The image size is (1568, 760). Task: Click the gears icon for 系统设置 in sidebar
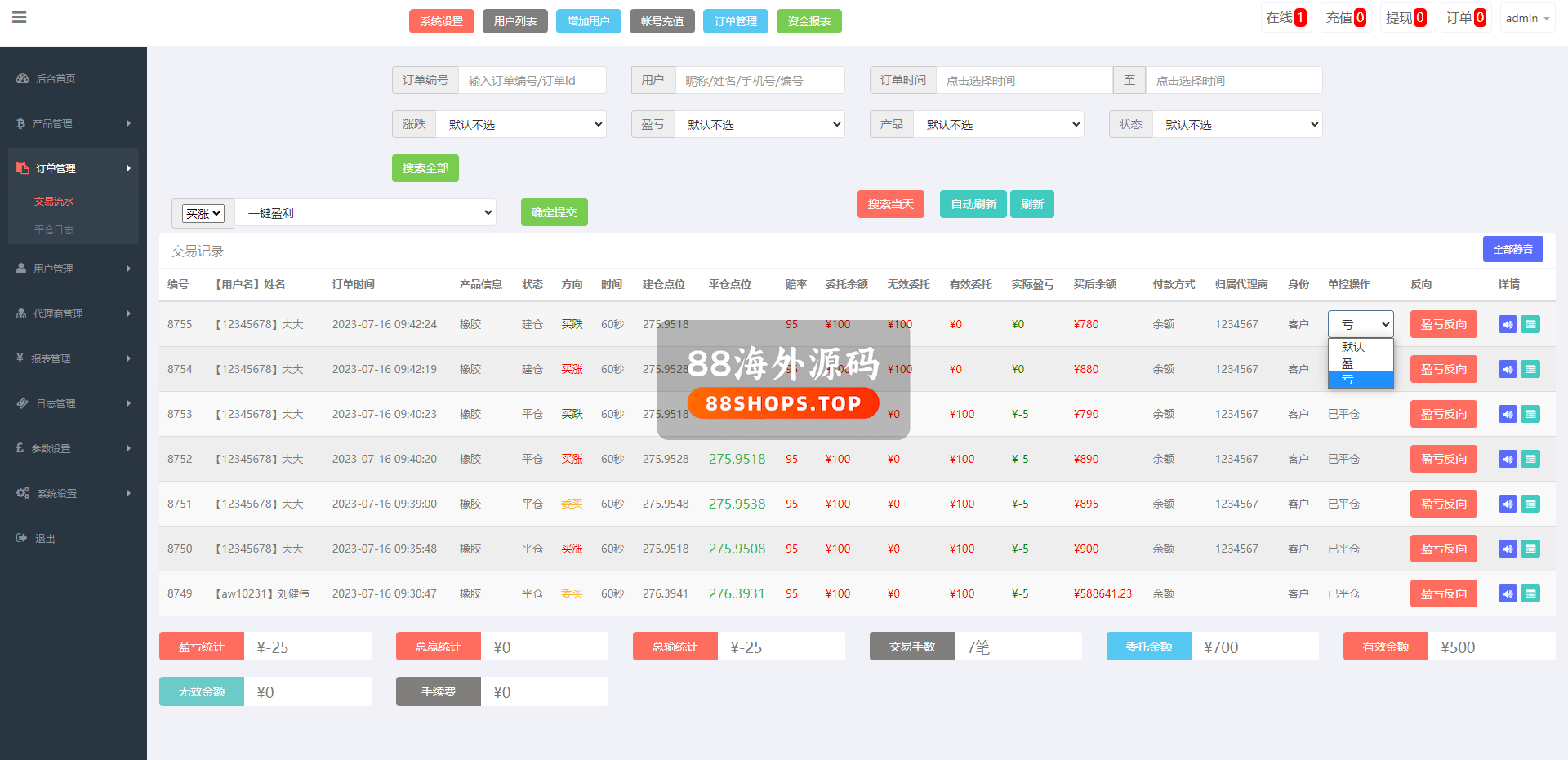point(23,494)
